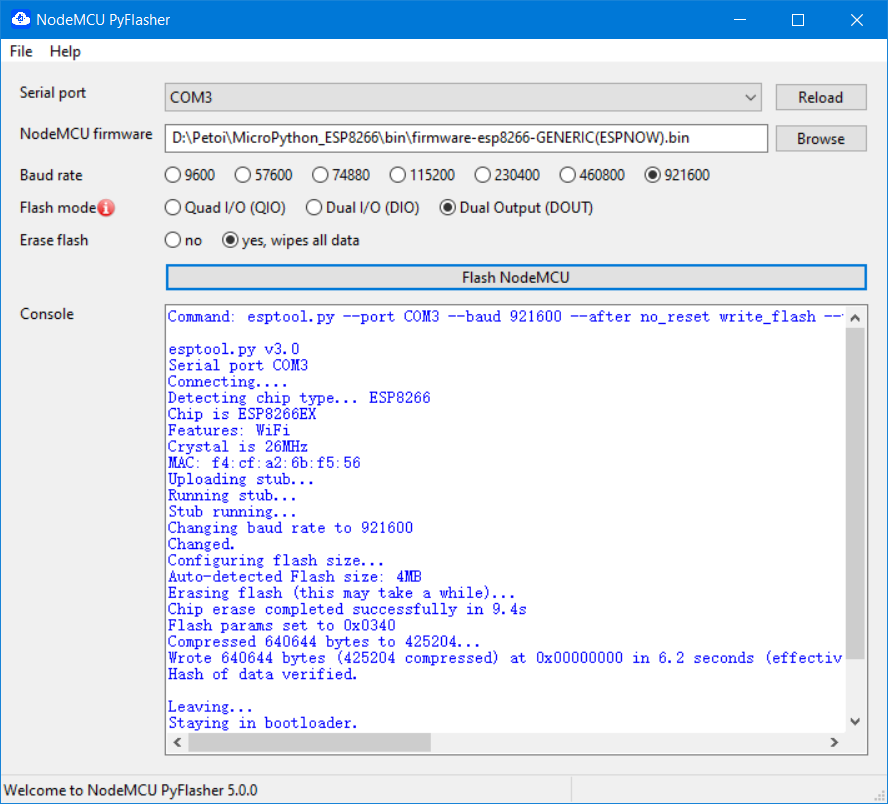
Task: Reload the serial port list
Action: pyautogui.click(x=820, y=97)
